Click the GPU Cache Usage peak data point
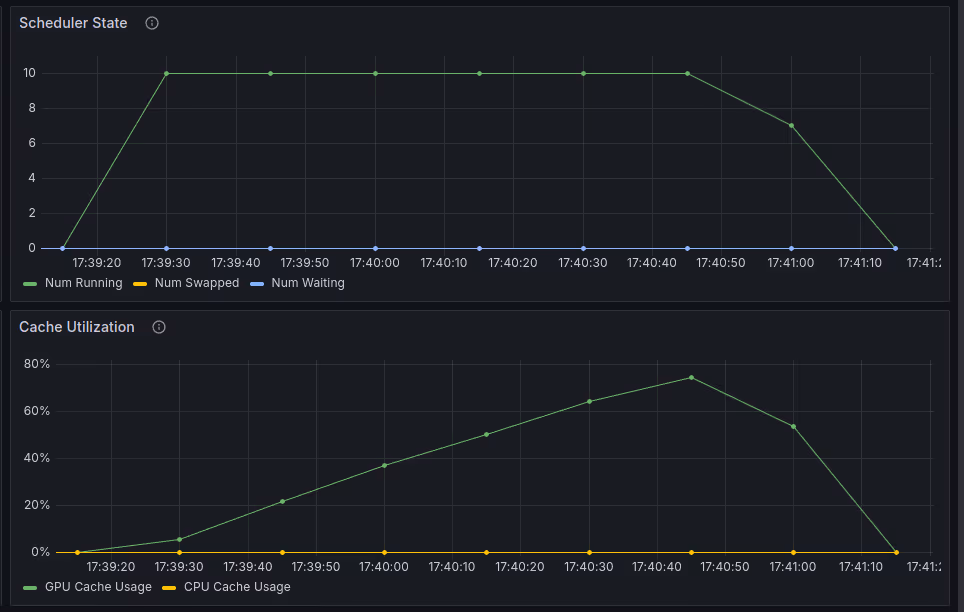 point(692,378)
